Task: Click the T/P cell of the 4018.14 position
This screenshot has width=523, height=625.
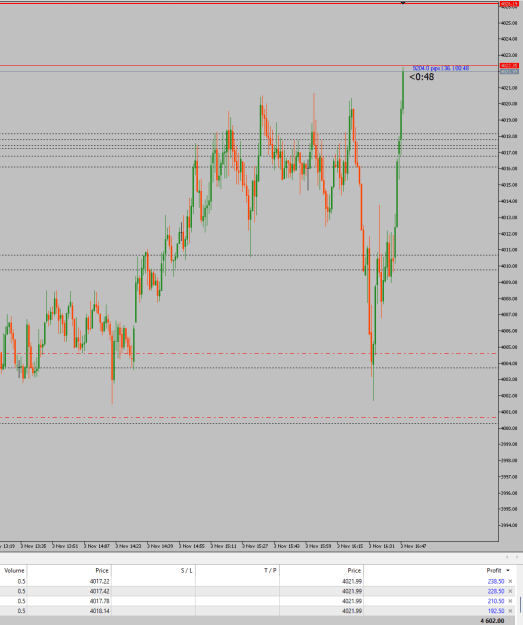Action: [237, 611]
